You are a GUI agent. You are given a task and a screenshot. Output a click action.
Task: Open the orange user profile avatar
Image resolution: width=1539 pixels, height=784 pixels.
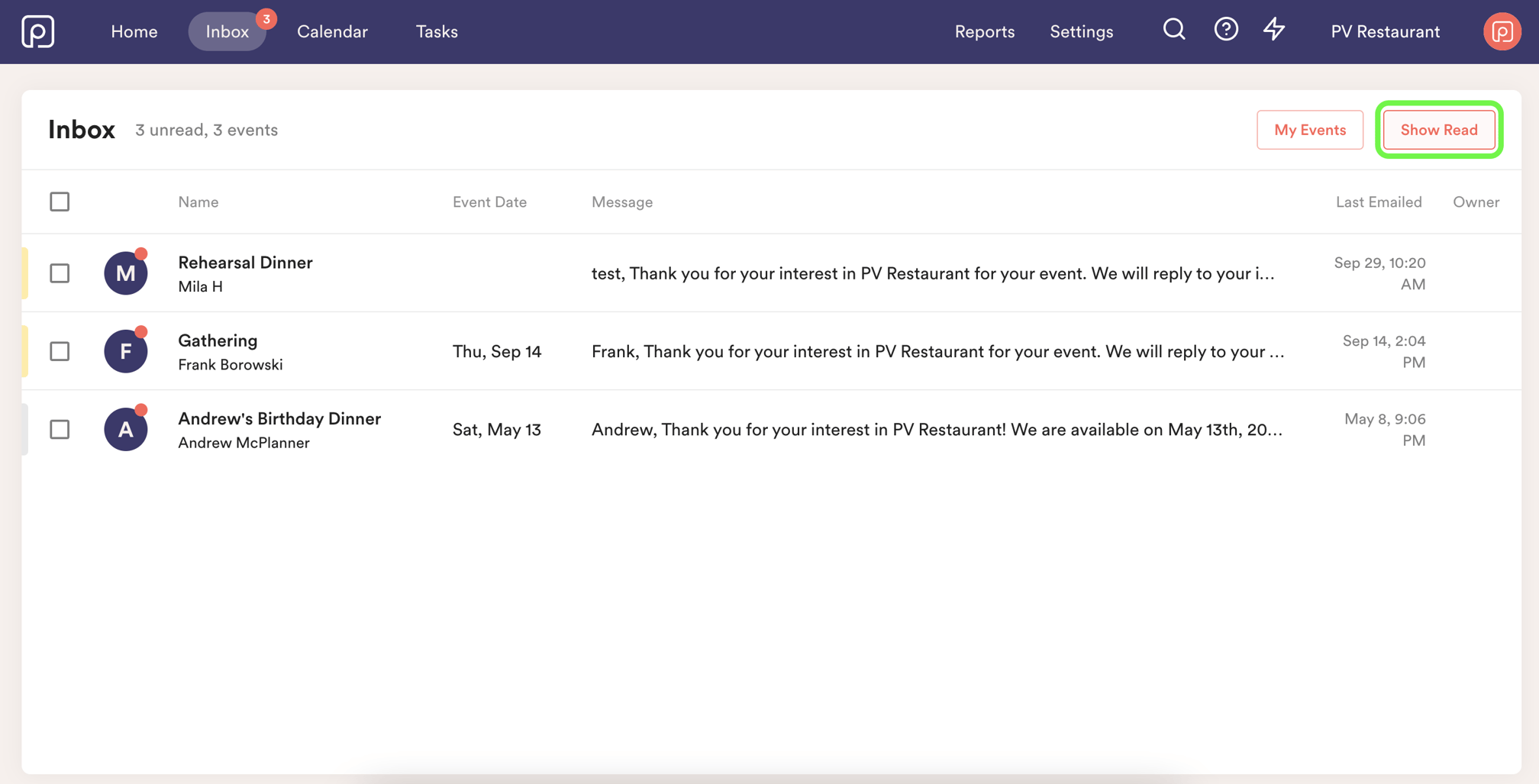pyautogui.click(x=1501, y=31)
